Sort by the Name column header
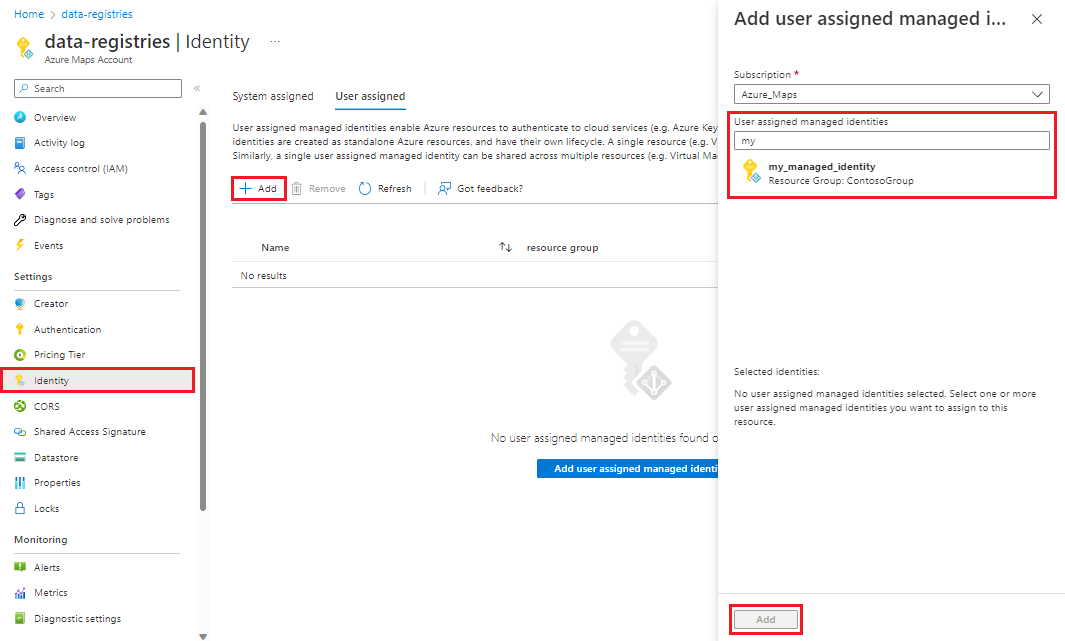Image resolution: width=1065 pixels, height=641 pixels. coord(275,248)
